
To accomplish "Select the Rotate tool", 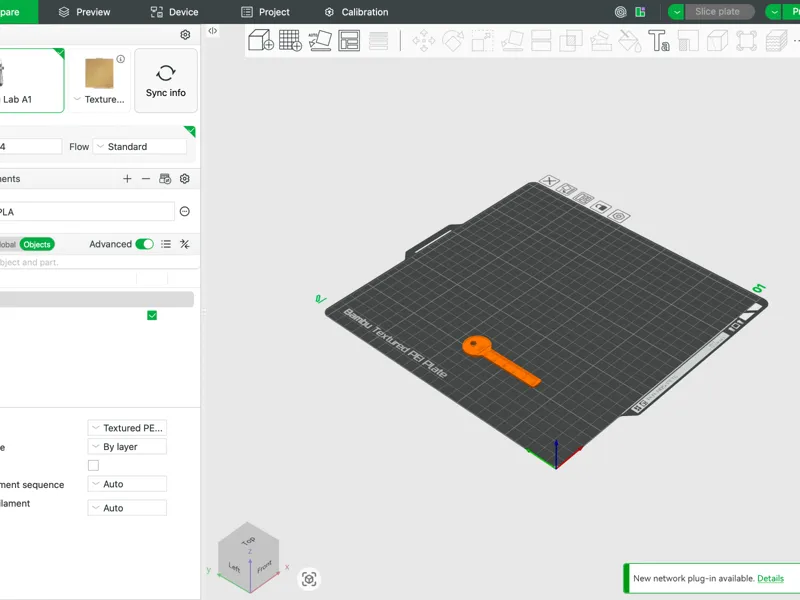I will tap(453, 41).
